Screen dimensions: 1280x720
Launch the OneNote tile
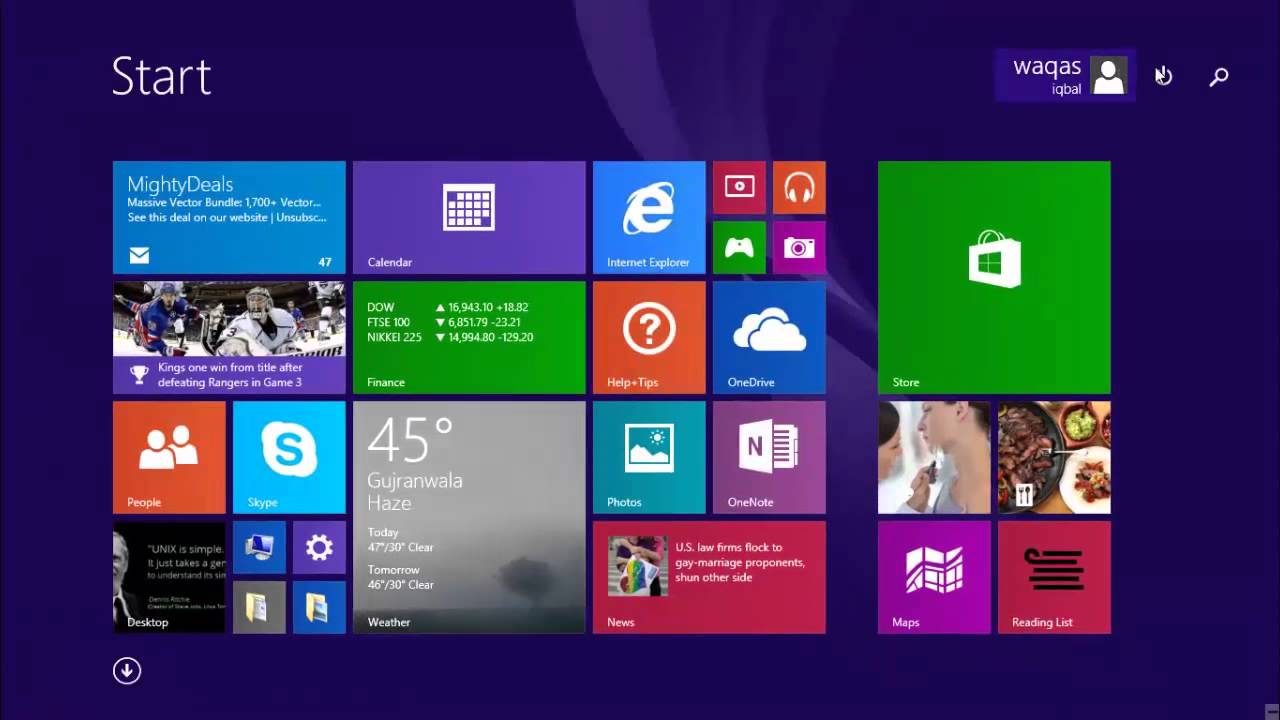[x=769, y=457]
